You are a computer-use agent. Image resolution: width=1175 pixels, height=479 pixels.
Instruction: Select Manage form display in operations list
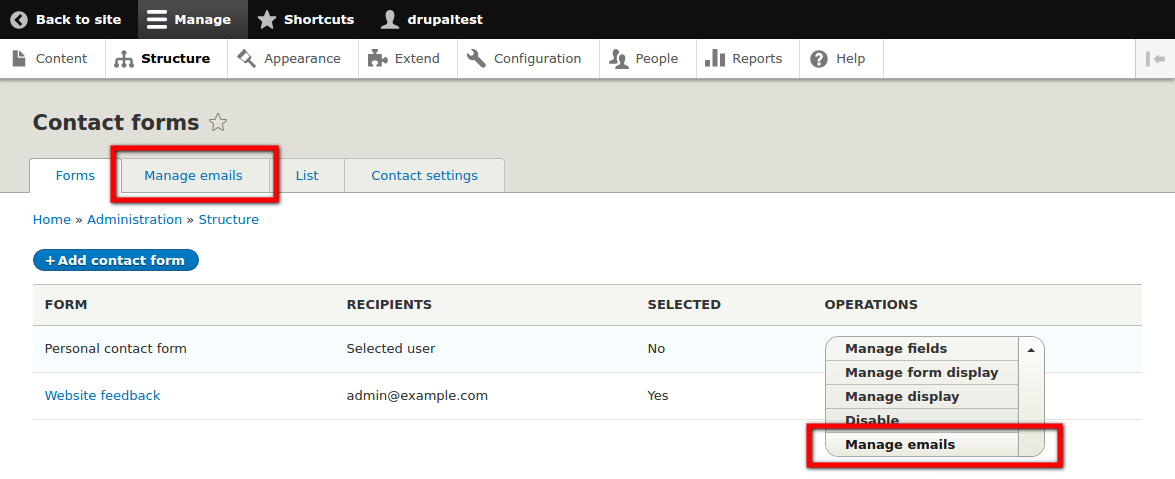922,373
